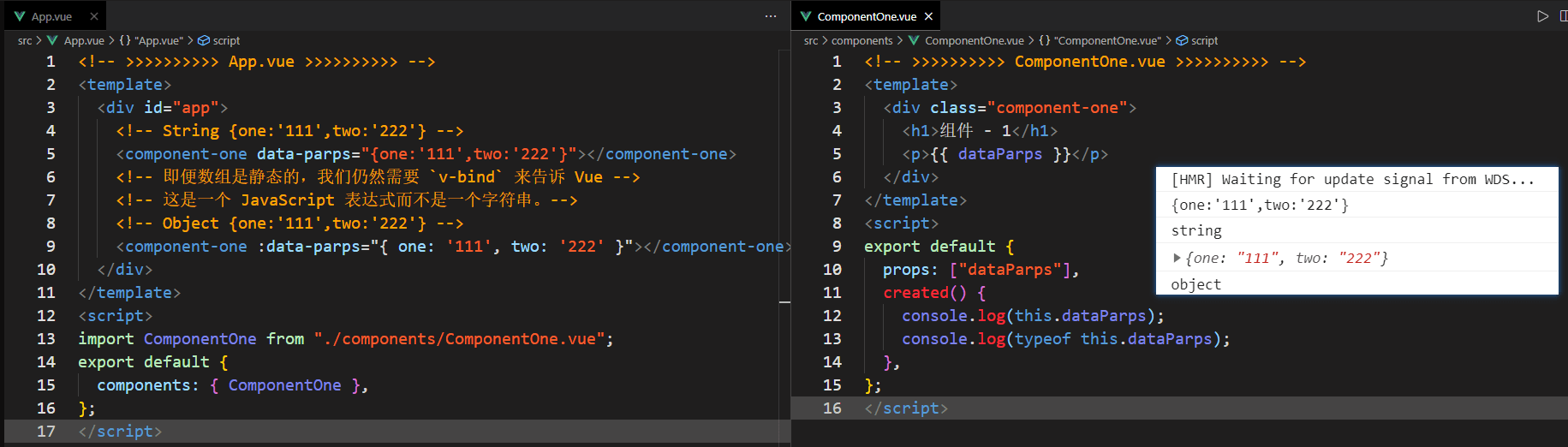
Task: Click the script symbol icon in right breadcrumb
Action: coord(1182,40)
